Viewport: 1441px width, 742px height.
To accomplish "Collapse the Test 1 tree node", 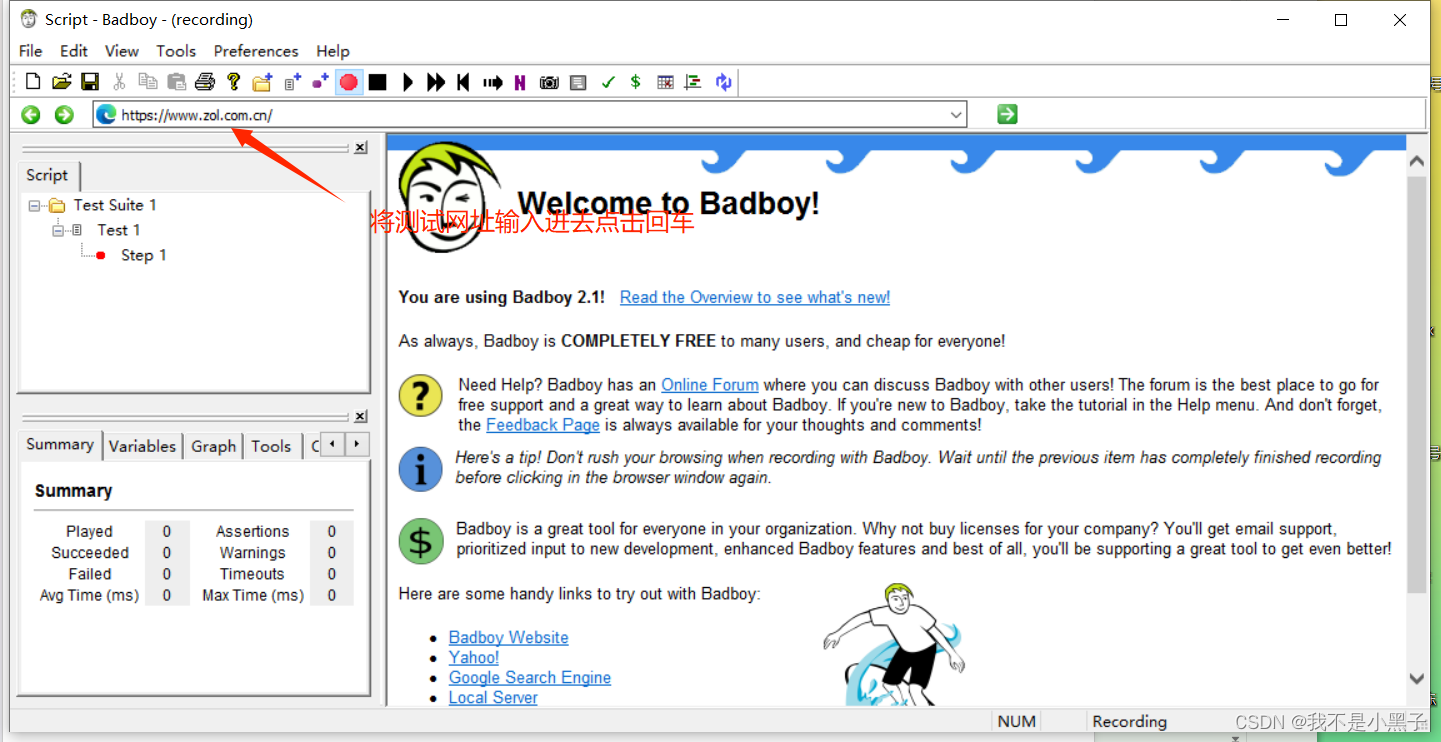I will pos(58,230).
